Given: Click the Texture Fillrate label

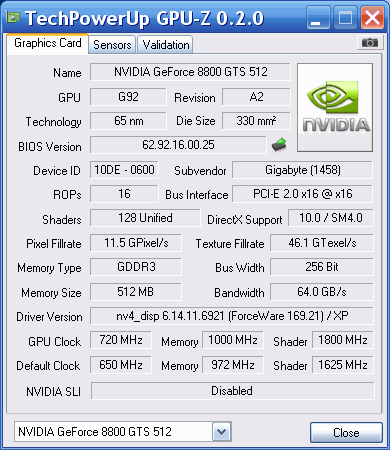Looking at the screenshot, I should point(230,244).
